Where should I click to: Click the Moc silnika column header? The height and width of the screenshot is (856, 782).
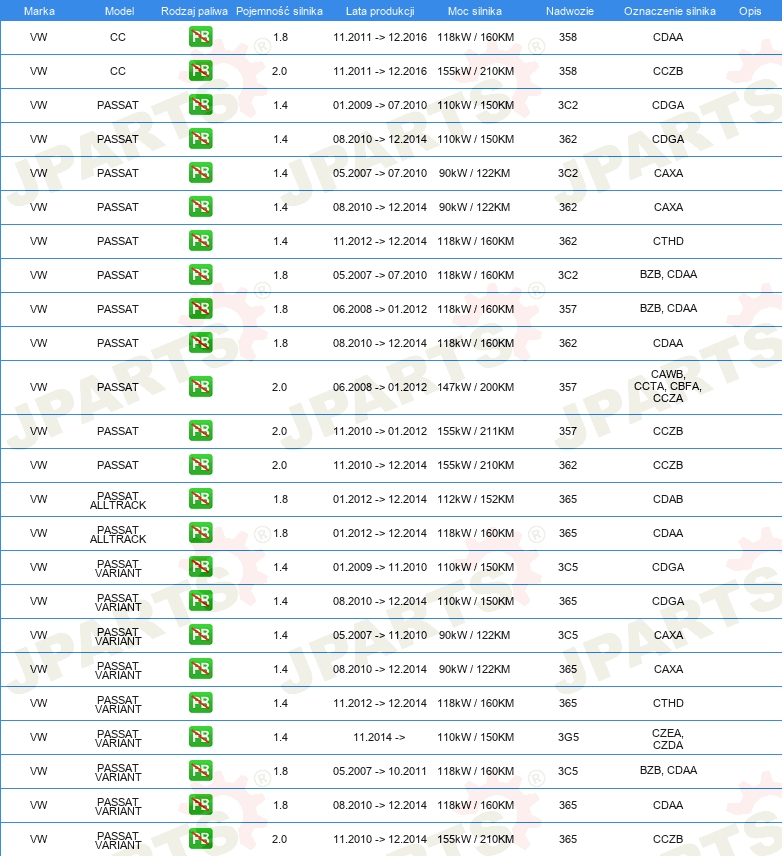tap(475, 11)
